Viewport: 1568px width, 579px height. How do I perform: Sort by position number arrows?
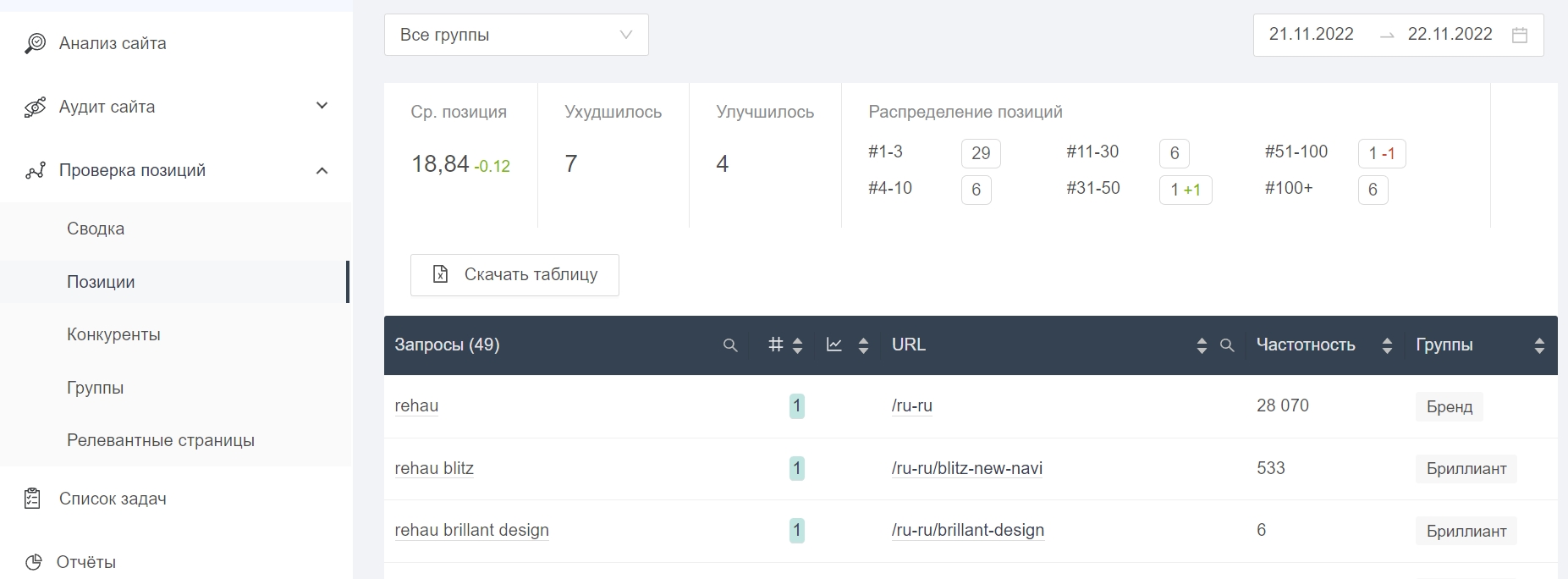pos(797,345)
